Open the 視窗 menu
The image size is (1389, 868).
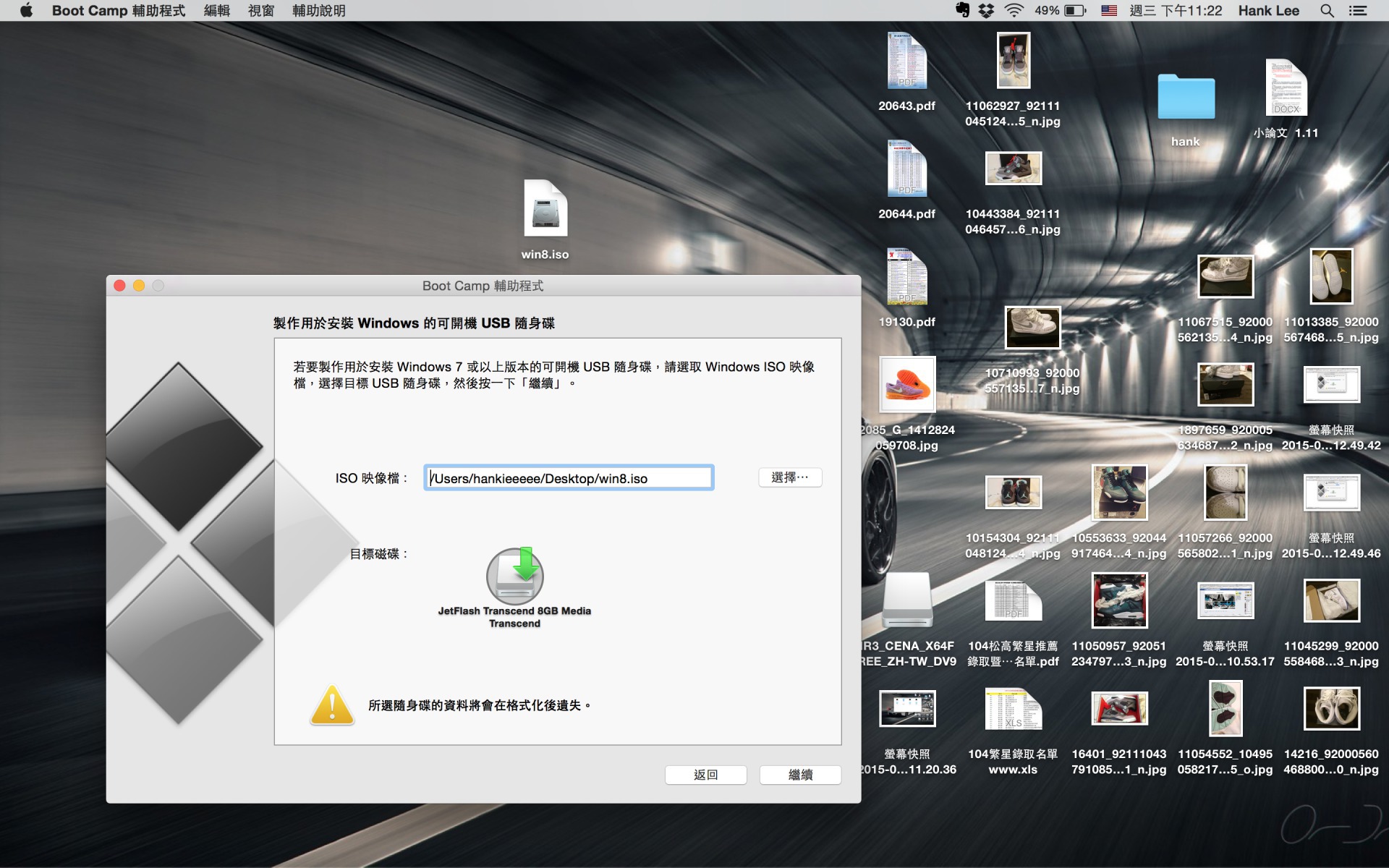tap(261, 10)
